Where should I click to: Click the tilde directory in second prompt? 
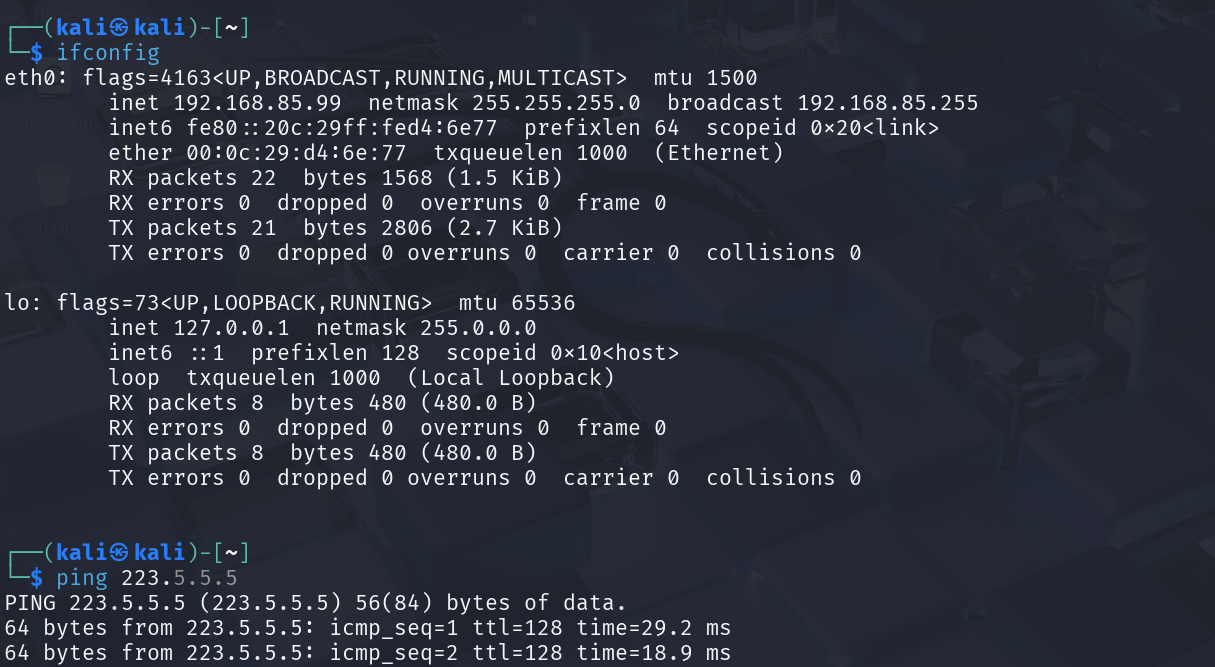(x=231, y=552)
